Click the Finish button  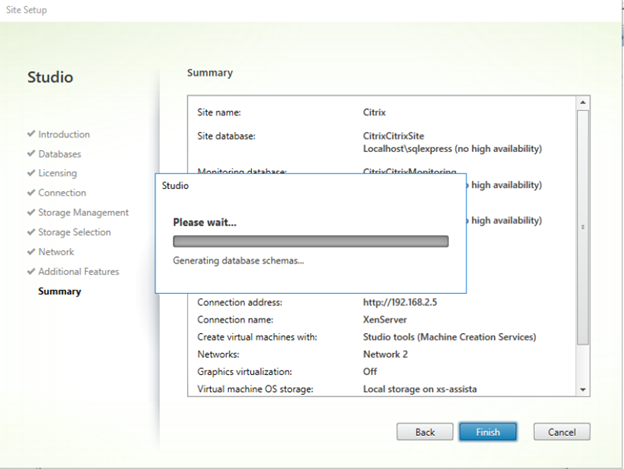487,432
